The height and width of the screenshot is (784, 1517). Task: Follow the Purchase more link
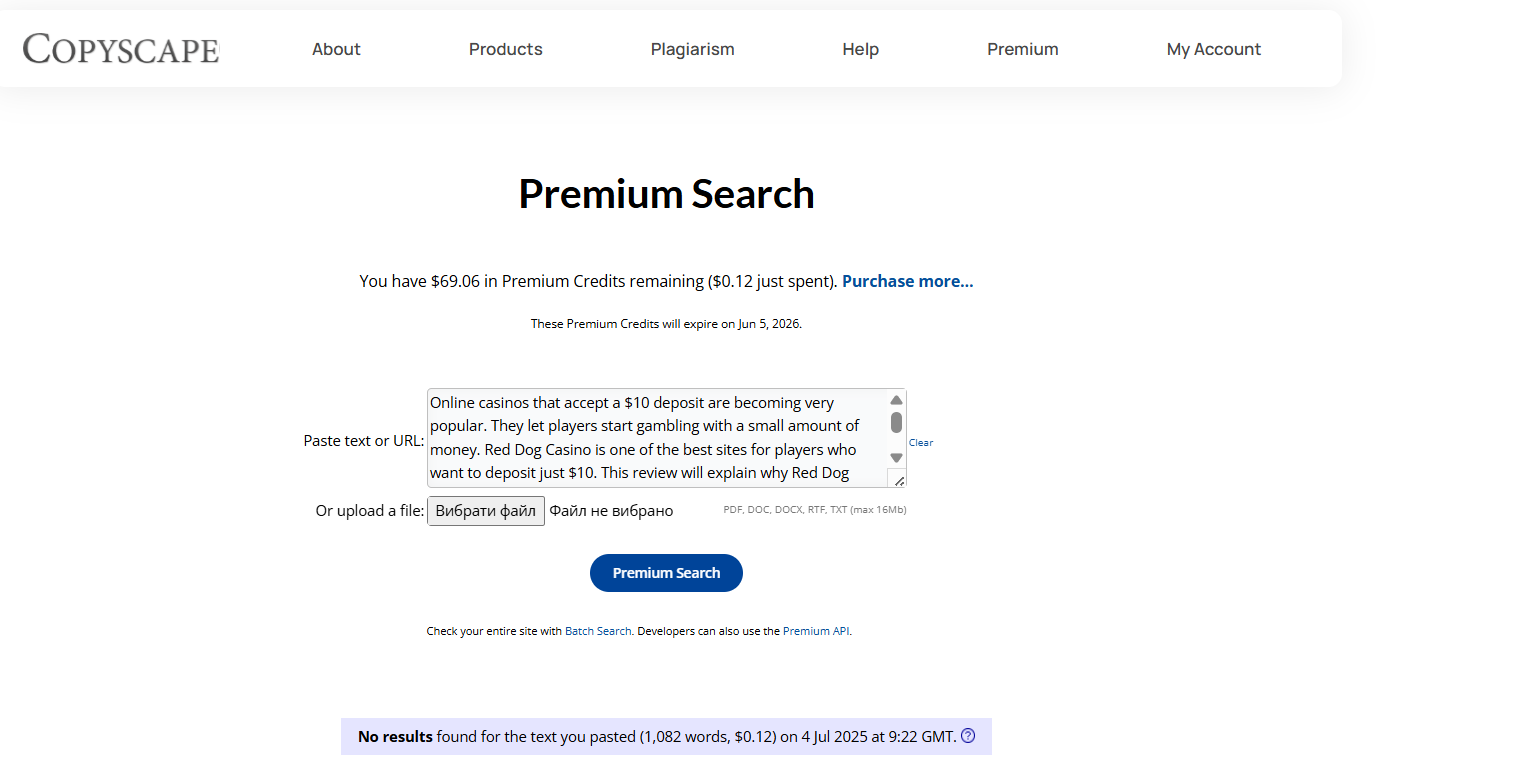click(907, 281)
